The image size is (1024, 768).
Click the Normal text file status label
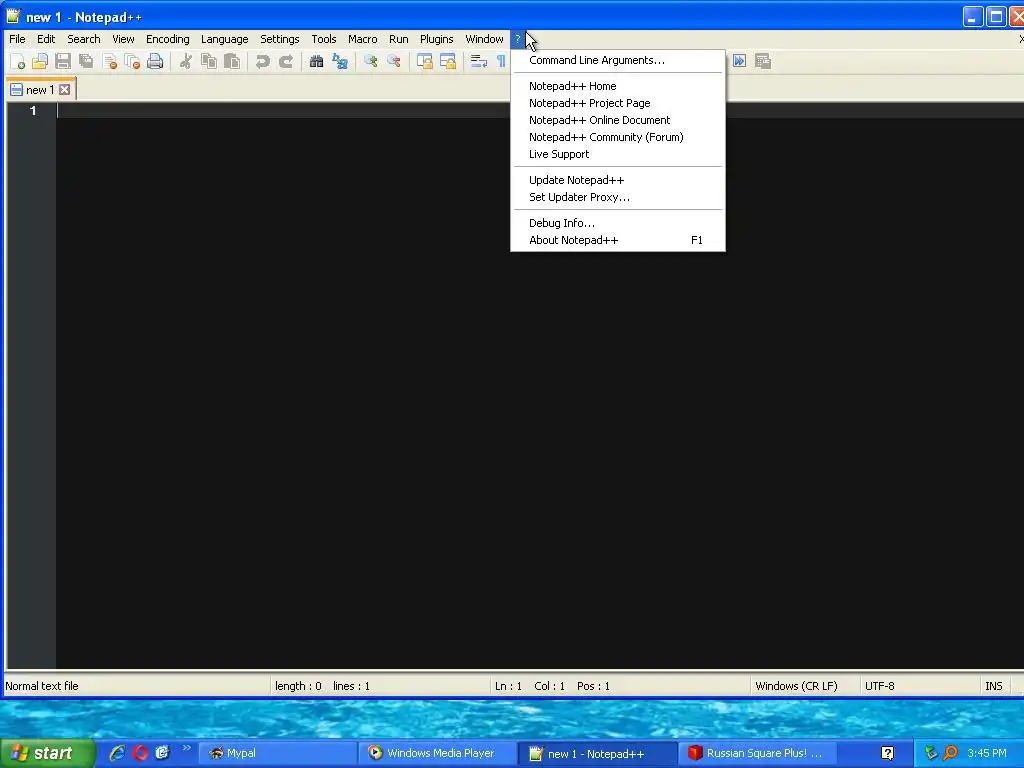point(42,686)
